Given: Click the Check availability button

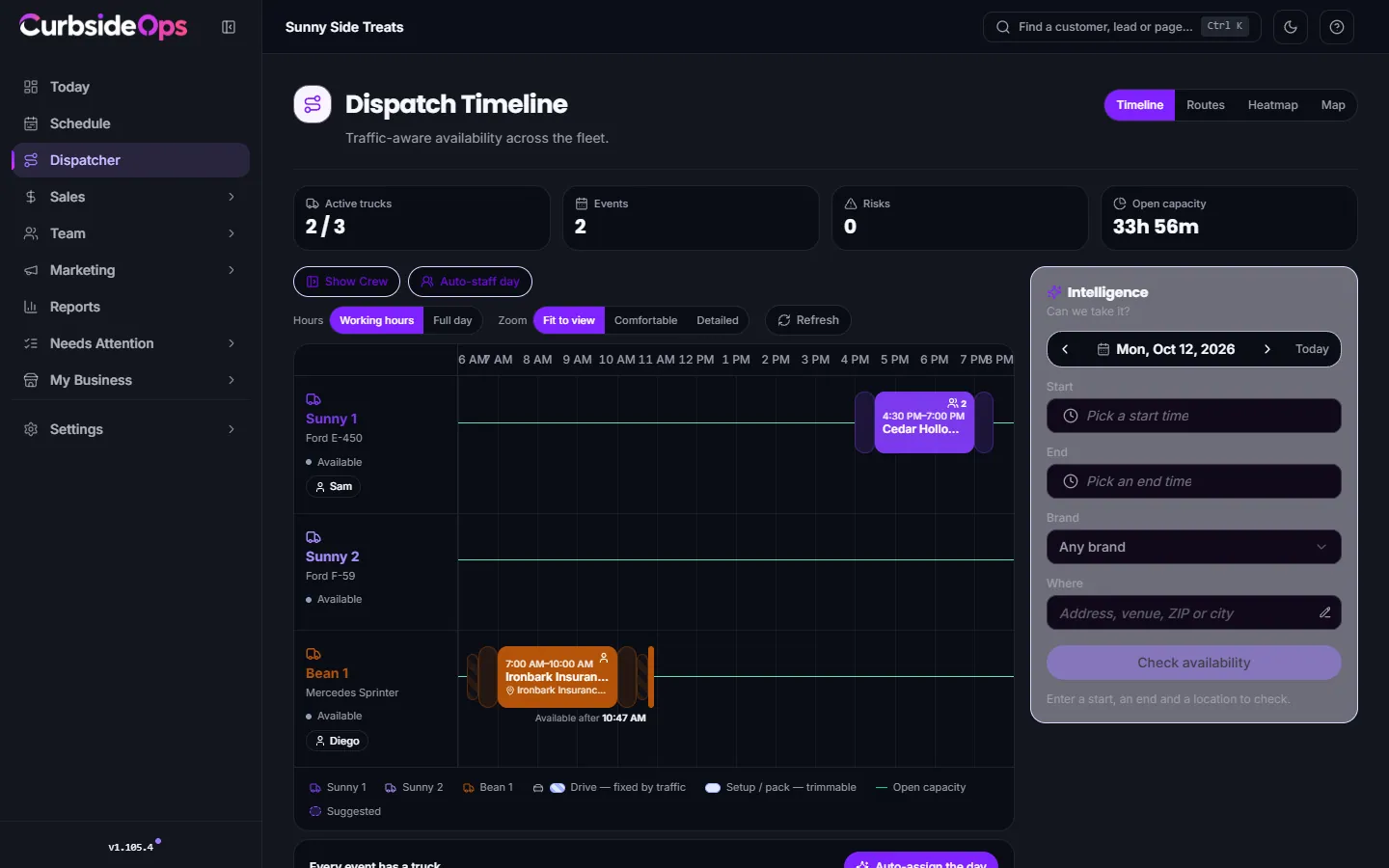Looking at the screenshot, I should 1193,663.
